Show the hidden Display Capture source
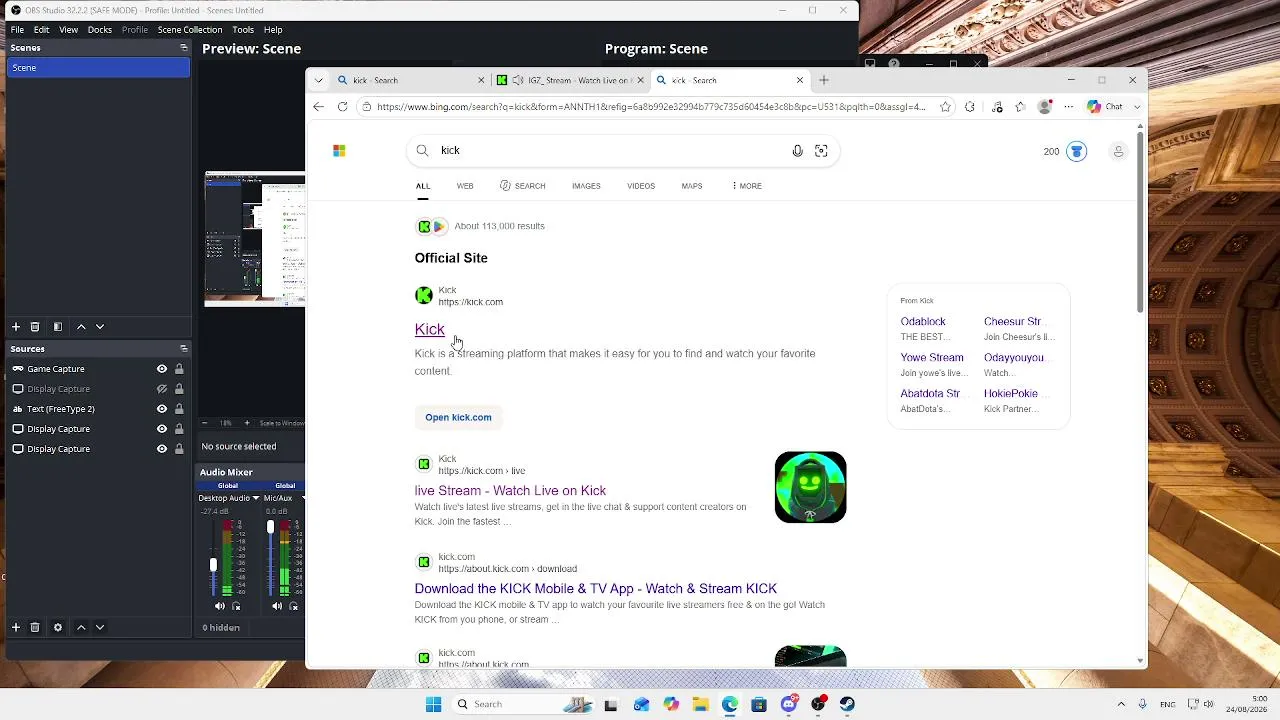 (162, 389)
